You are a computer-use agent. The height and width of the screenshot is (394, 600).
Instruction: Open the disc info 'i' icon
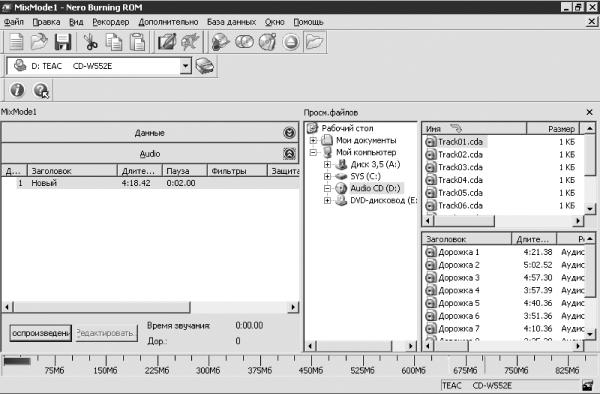coord(17,90)
